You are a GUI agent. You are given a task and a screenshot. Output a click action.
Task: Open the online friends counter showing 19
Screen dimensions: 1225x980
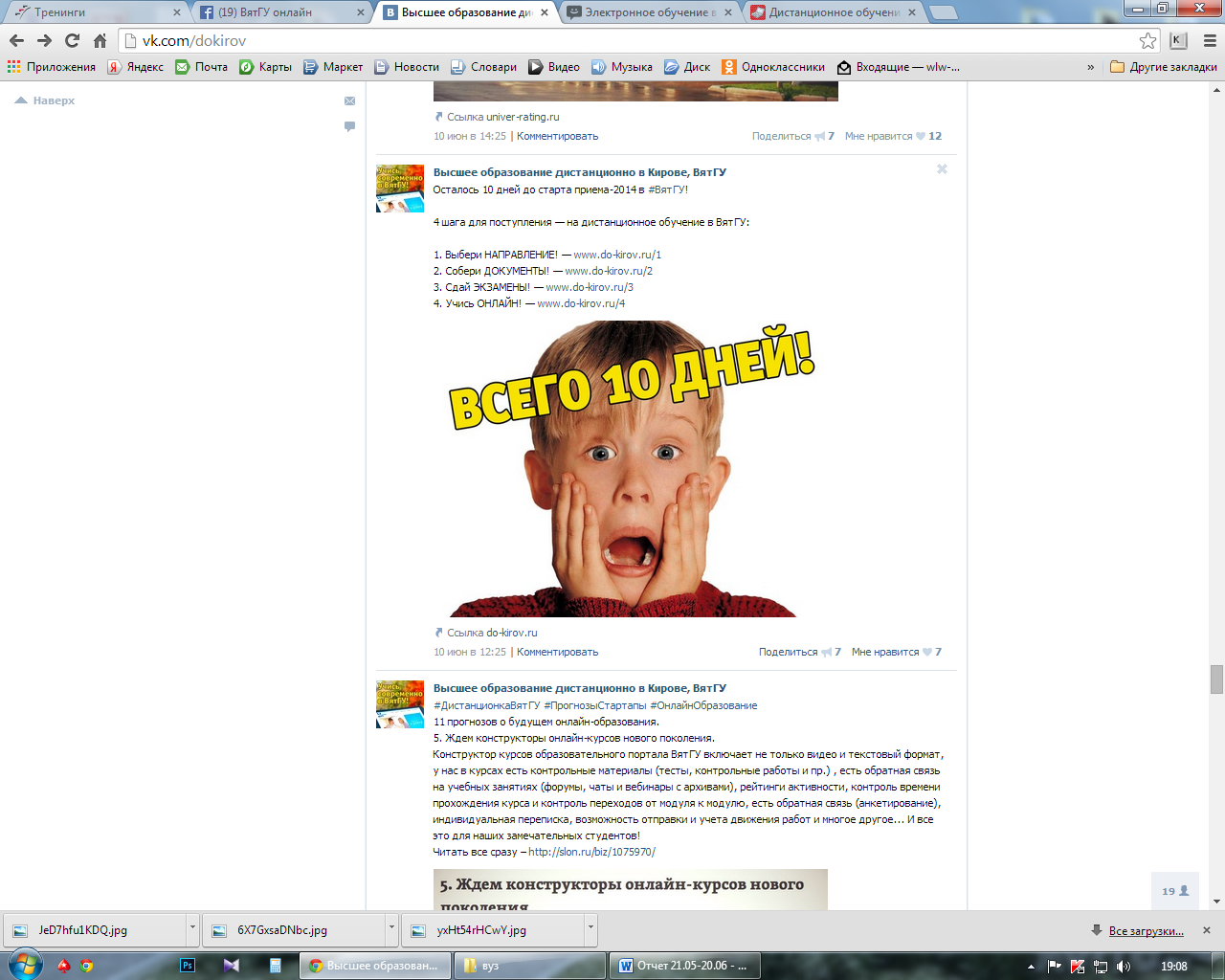[x=1175, y=891]
